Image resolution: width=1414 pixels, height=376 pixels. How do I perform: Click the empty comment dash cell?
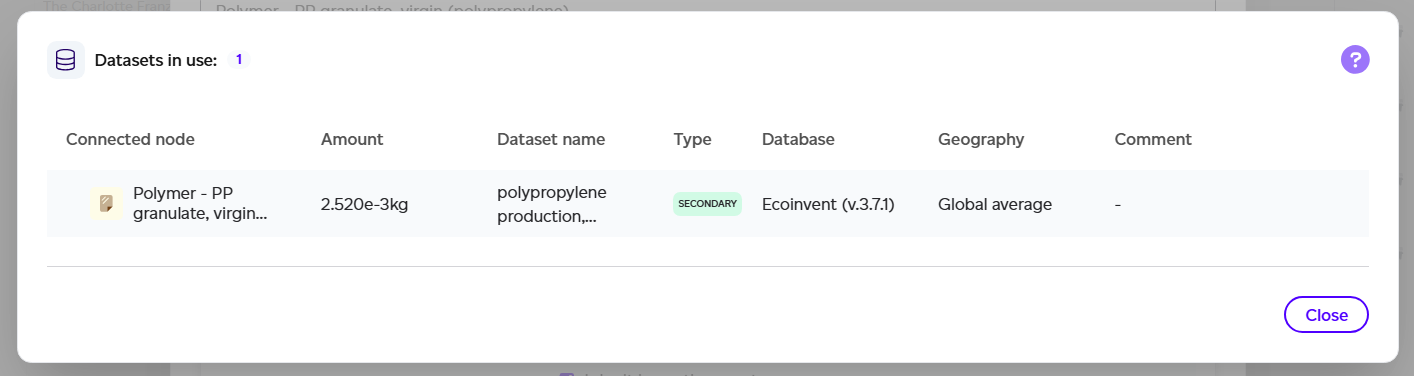pyautogui.click(x=1118, y=205)
